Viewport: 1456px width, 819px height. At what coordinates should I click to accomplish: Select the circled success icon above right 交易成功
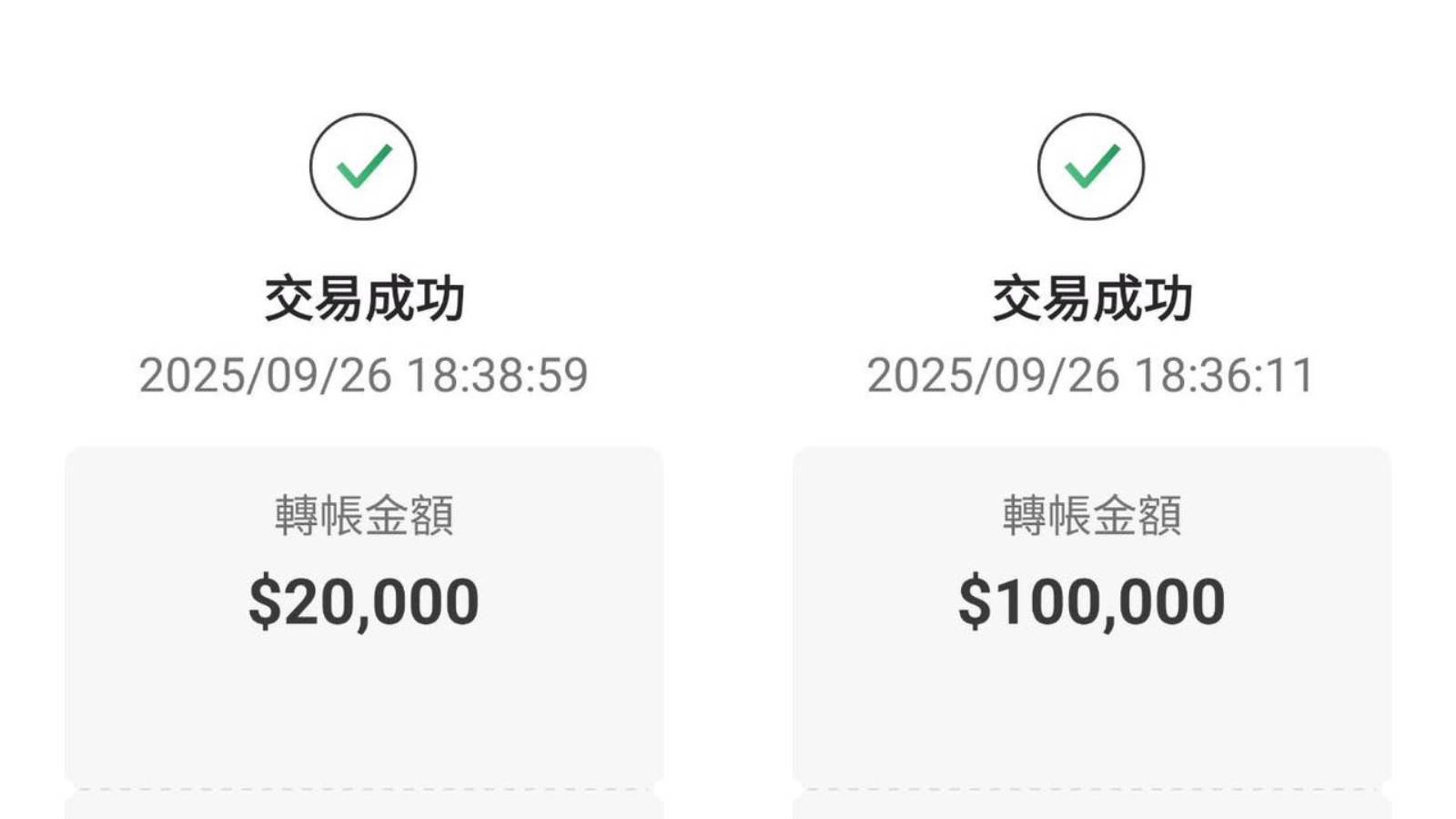pos(1090,167)
